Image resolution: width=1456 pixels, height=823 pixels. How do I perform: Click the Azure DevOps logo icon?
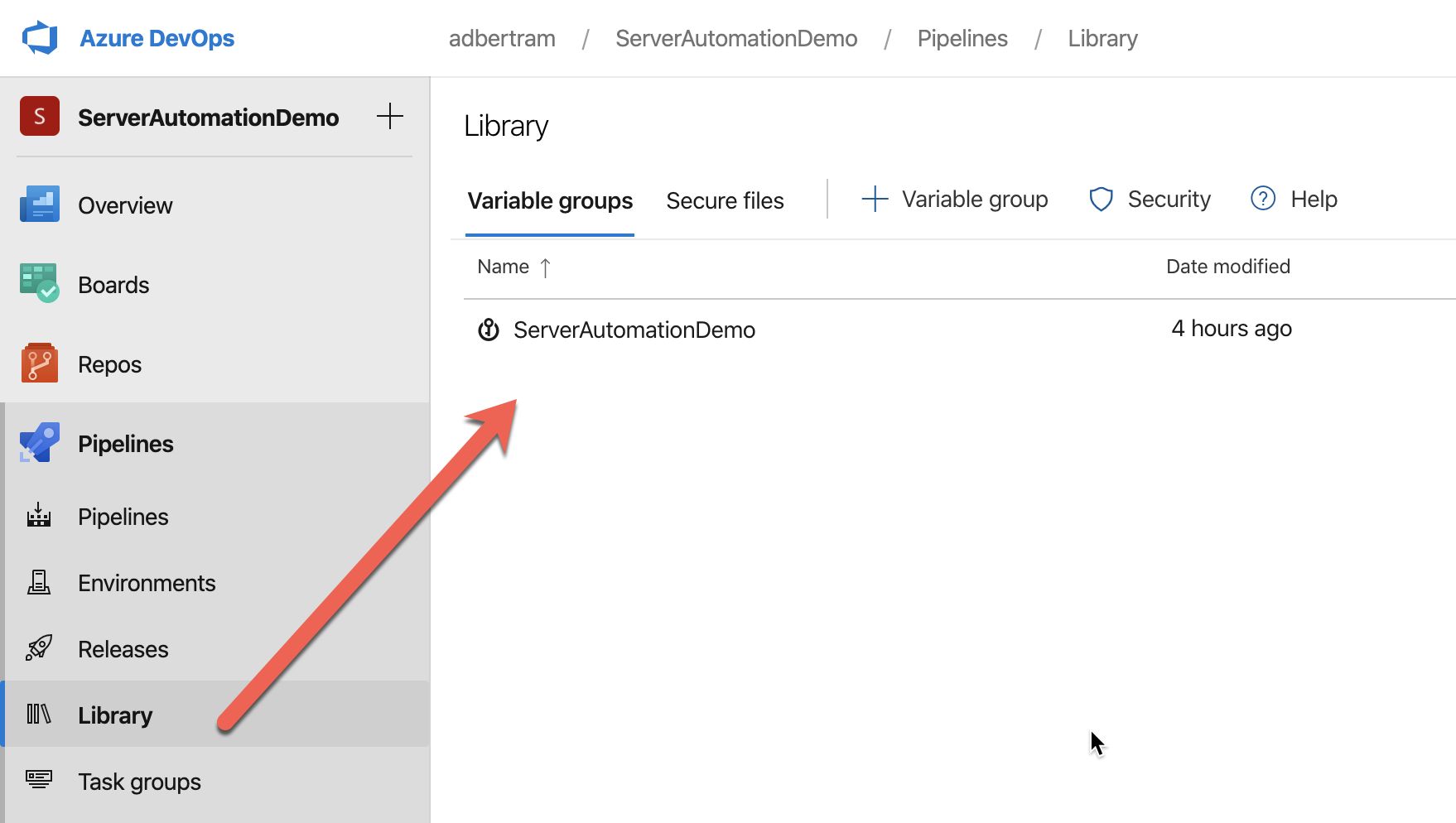click(x=40, y=38)
